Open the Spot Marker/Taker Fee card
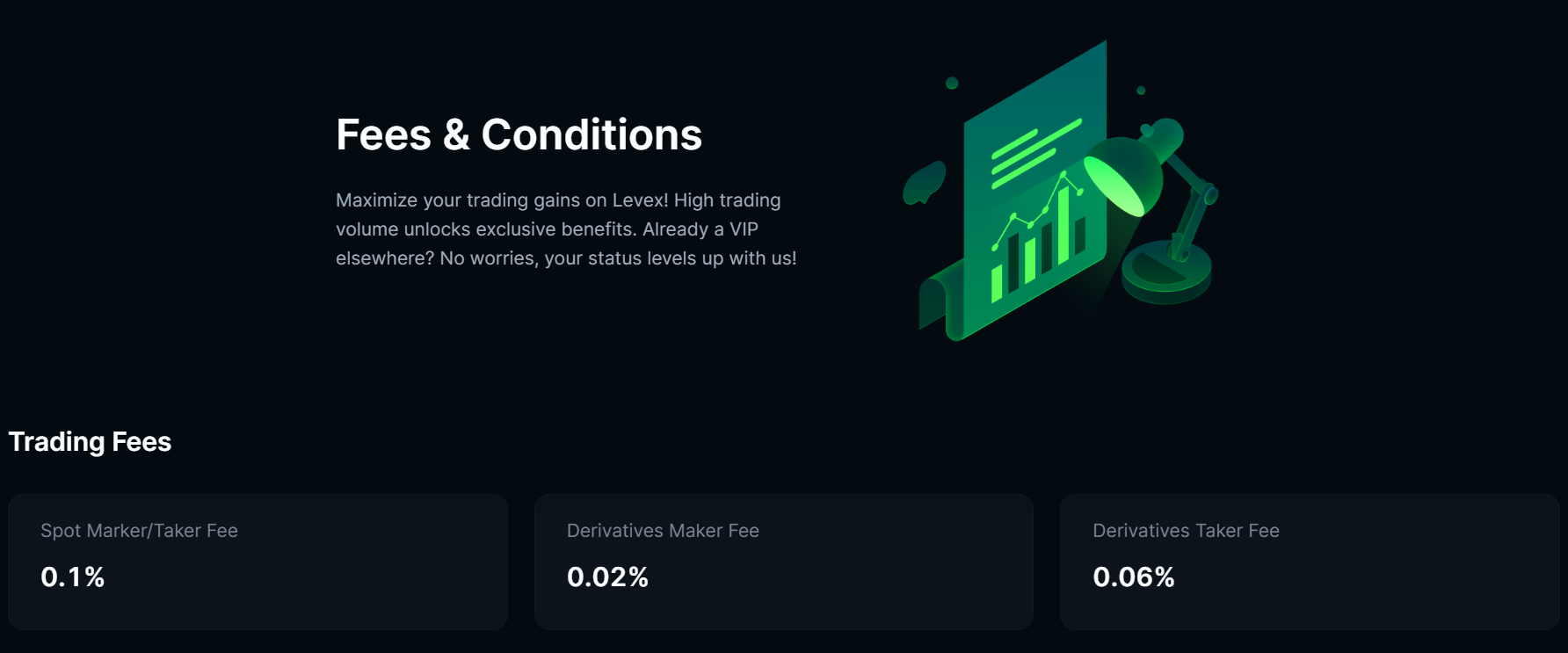 click(x=258, y=562)
